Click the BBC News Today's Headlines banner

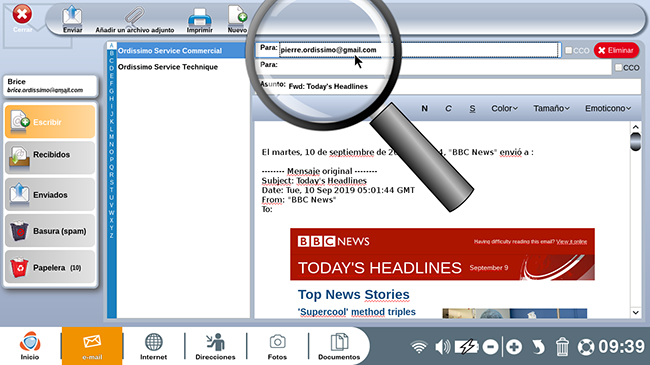442,254
